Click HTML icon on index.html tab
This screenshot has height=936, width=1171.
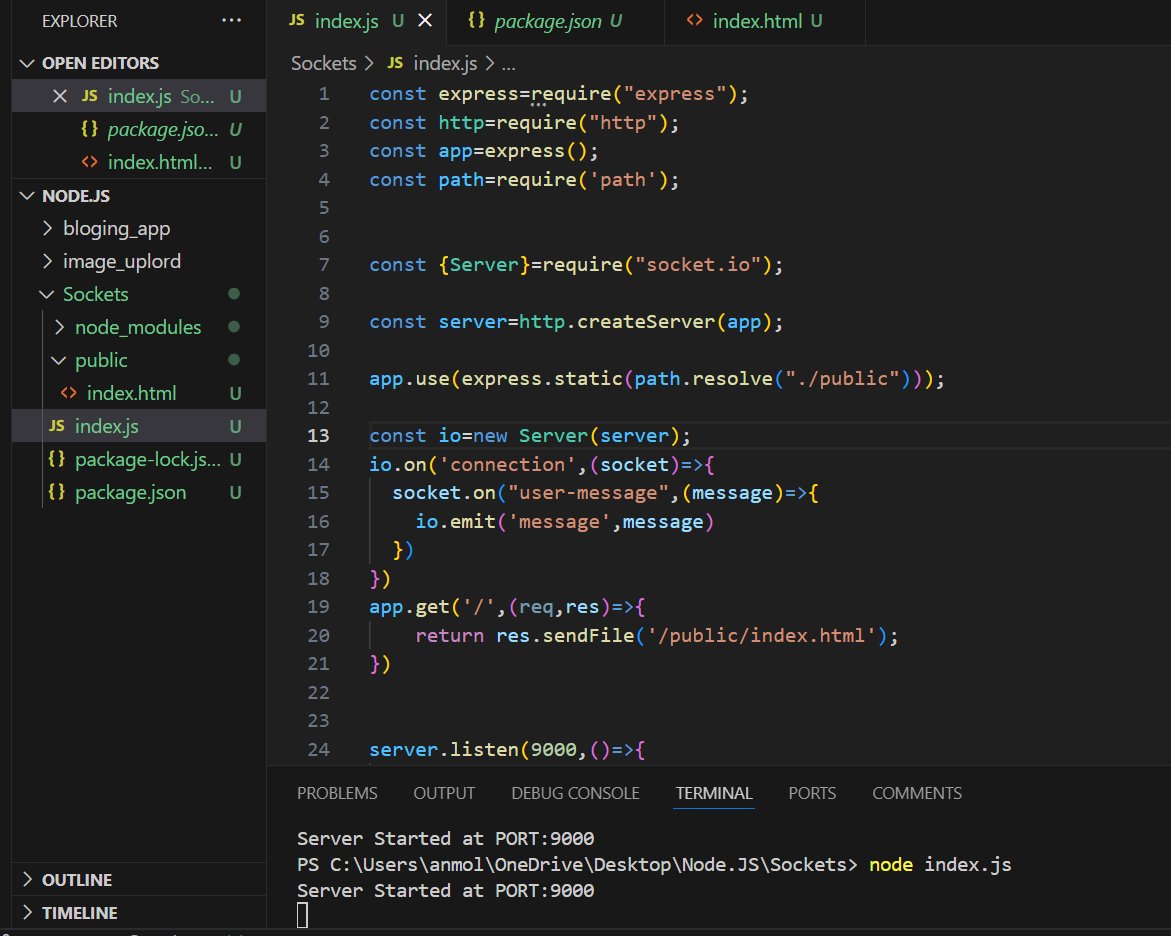[695, 20]
